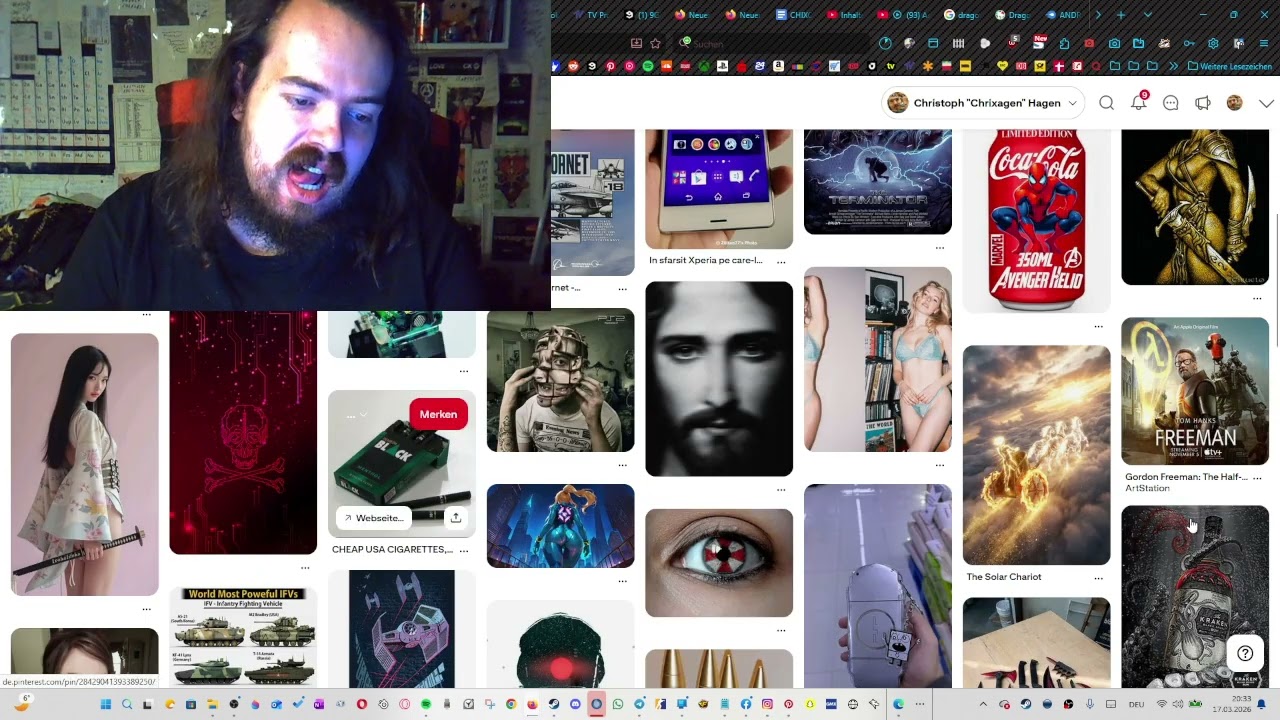Show more bookmarks overflow chevron
Image resolution: width=1280 pixels, height=720 pixels.
coord(1173,66)
